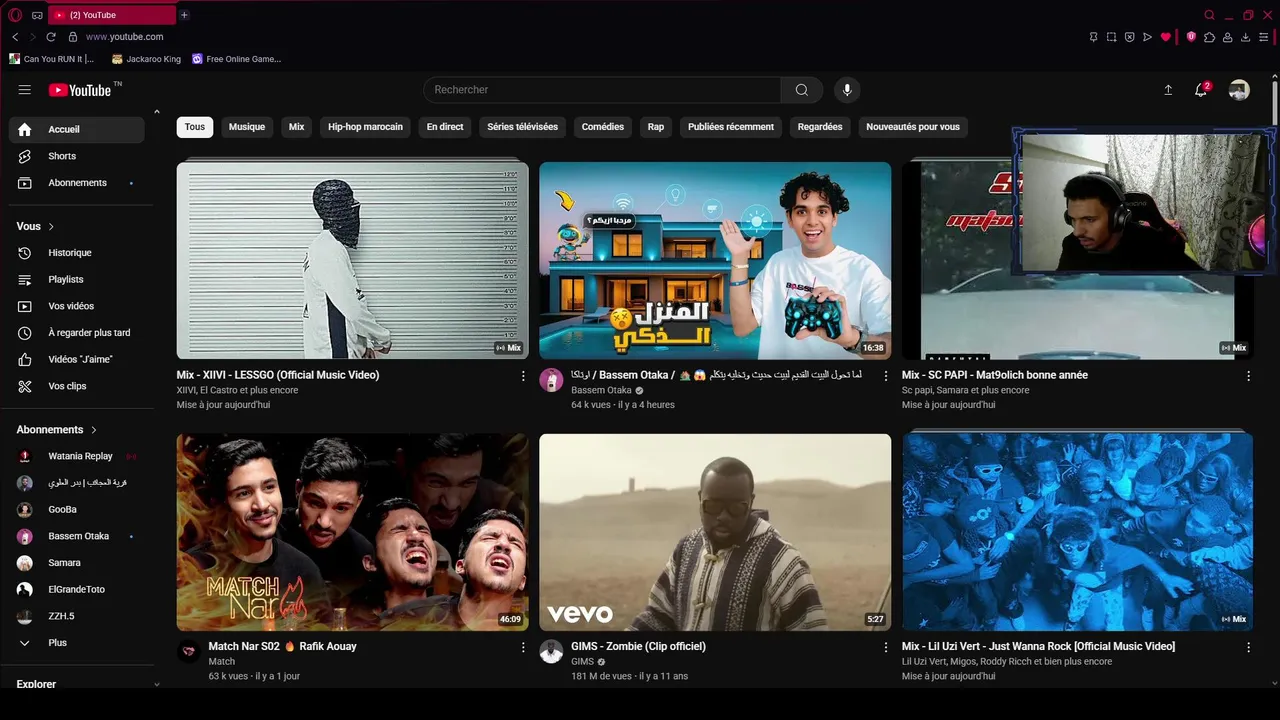Open options for Match Nar S02 video
The width and height of the screenshot is (1280, 720).
click(523, 647)
